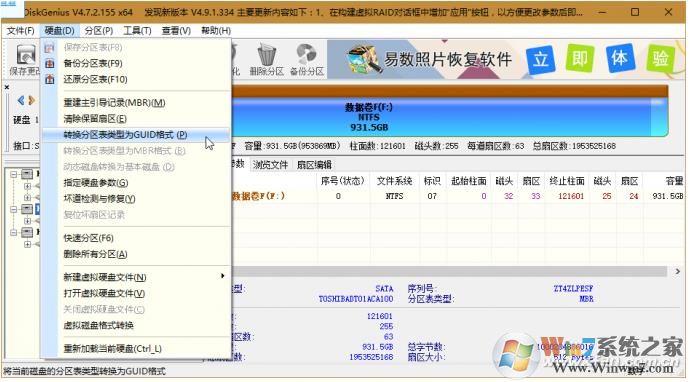Screen dimensions: 690x382
Task: Close the left panel with the x
Action: (x=7, y=87)
